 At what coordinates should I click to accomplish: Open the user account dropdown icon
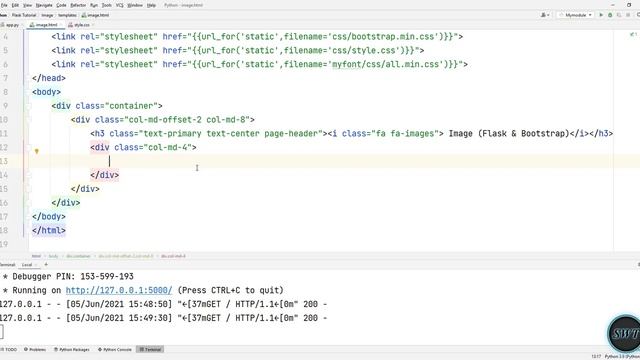[x=545, y=15]
